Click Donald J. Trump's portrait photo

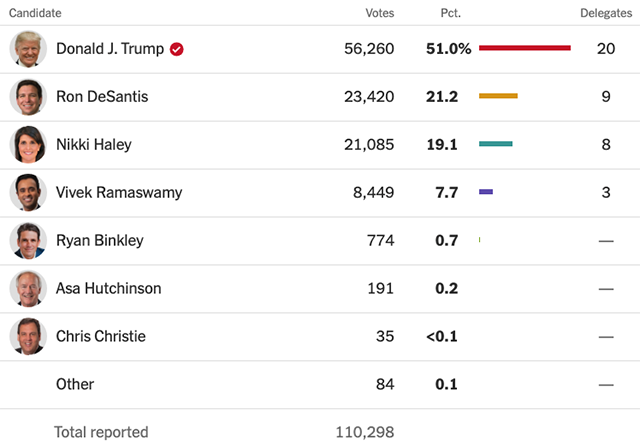pos(28,49)
